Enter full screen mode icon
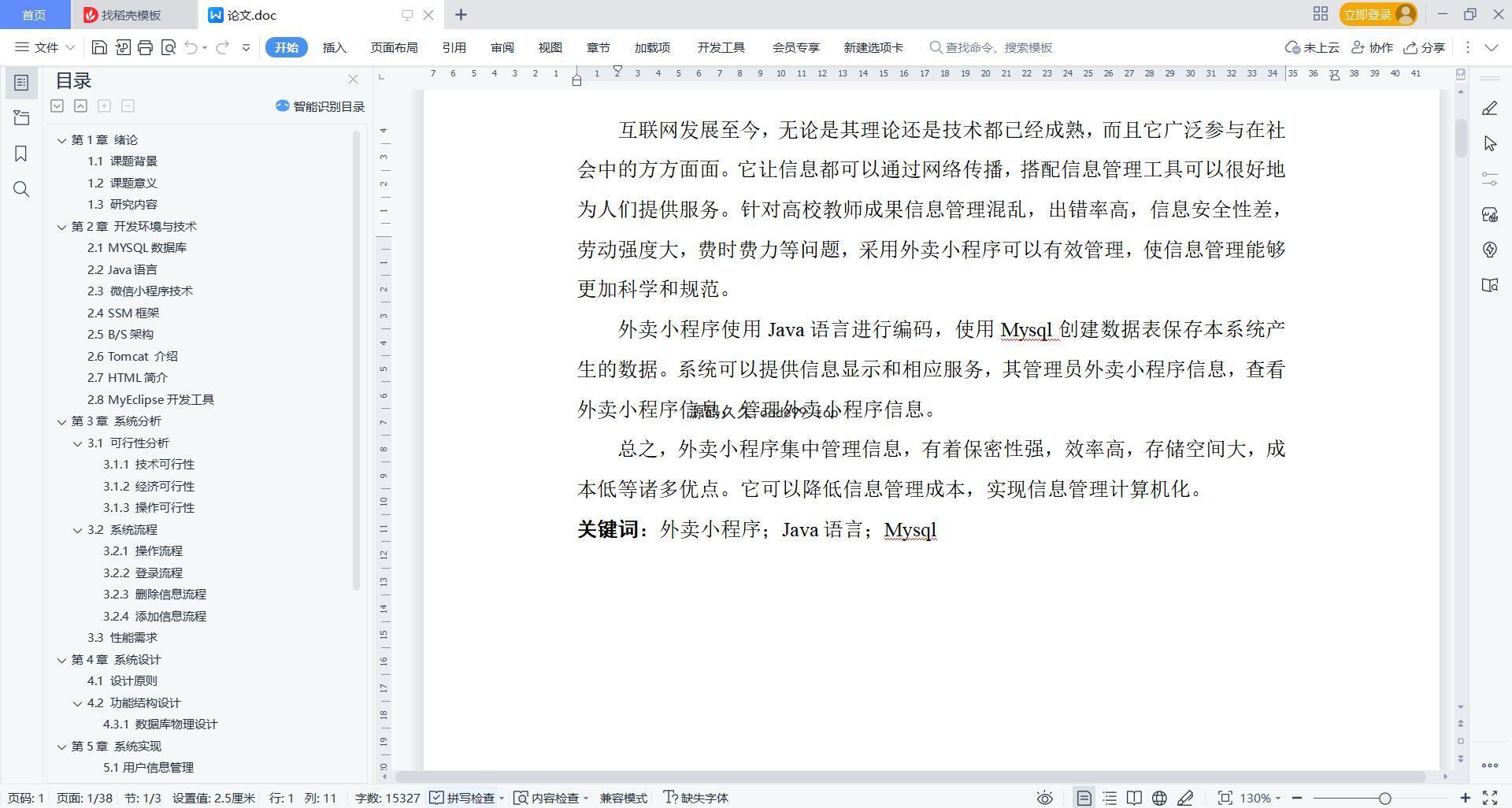 point(1490,798)
